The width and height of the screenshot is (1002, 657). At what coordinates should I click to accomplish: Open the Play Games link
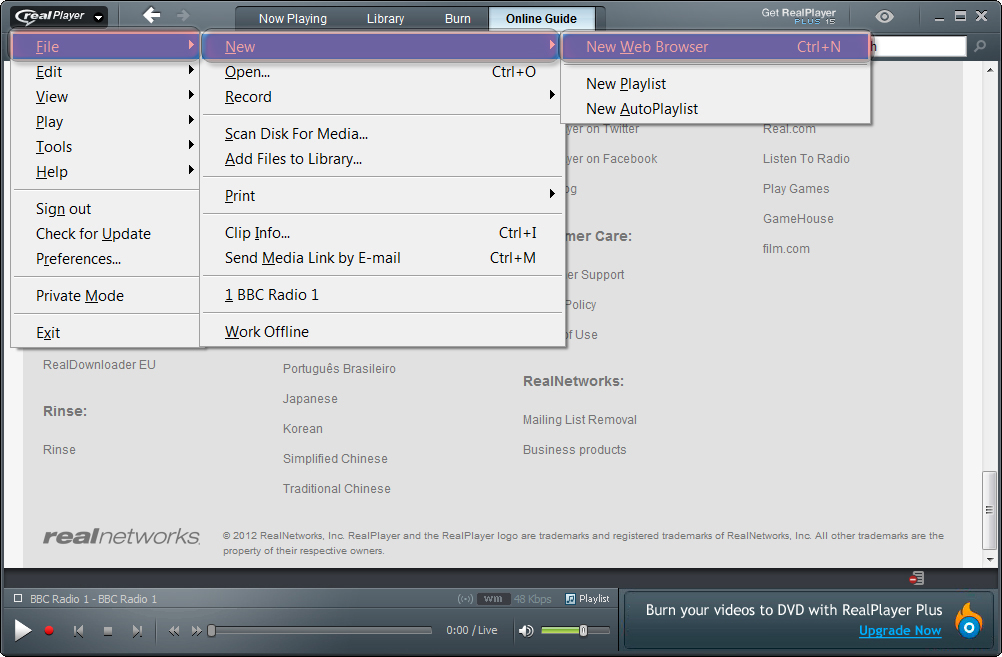pos(796,189)
